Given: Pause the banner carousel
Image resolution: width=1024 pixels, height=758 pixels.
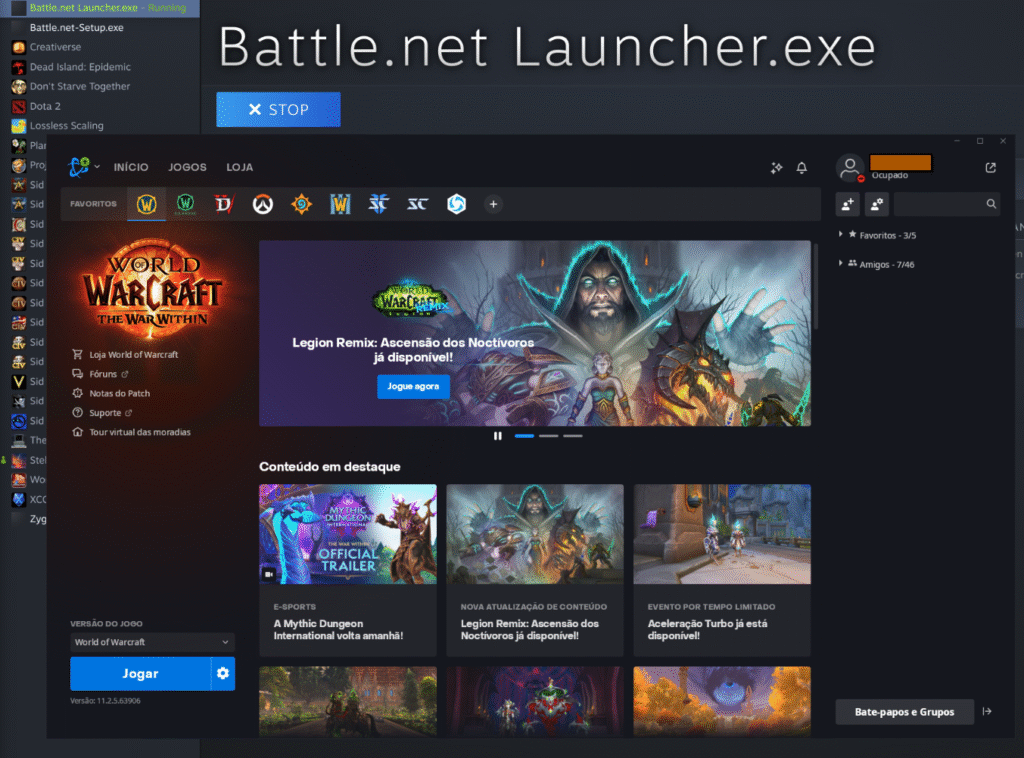Looking at the screenshot, I should pos(497,436).
